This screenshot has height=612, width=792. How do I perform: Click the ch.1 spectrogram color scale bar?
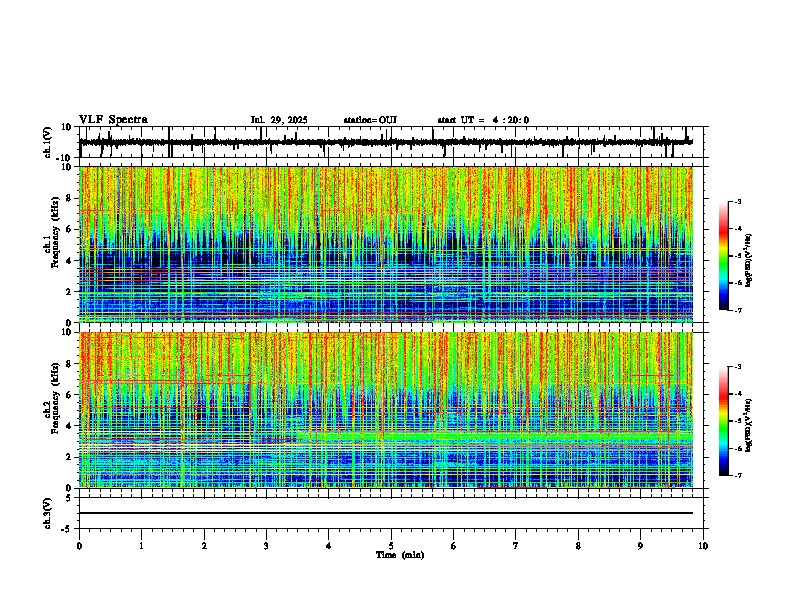(724, 256)
